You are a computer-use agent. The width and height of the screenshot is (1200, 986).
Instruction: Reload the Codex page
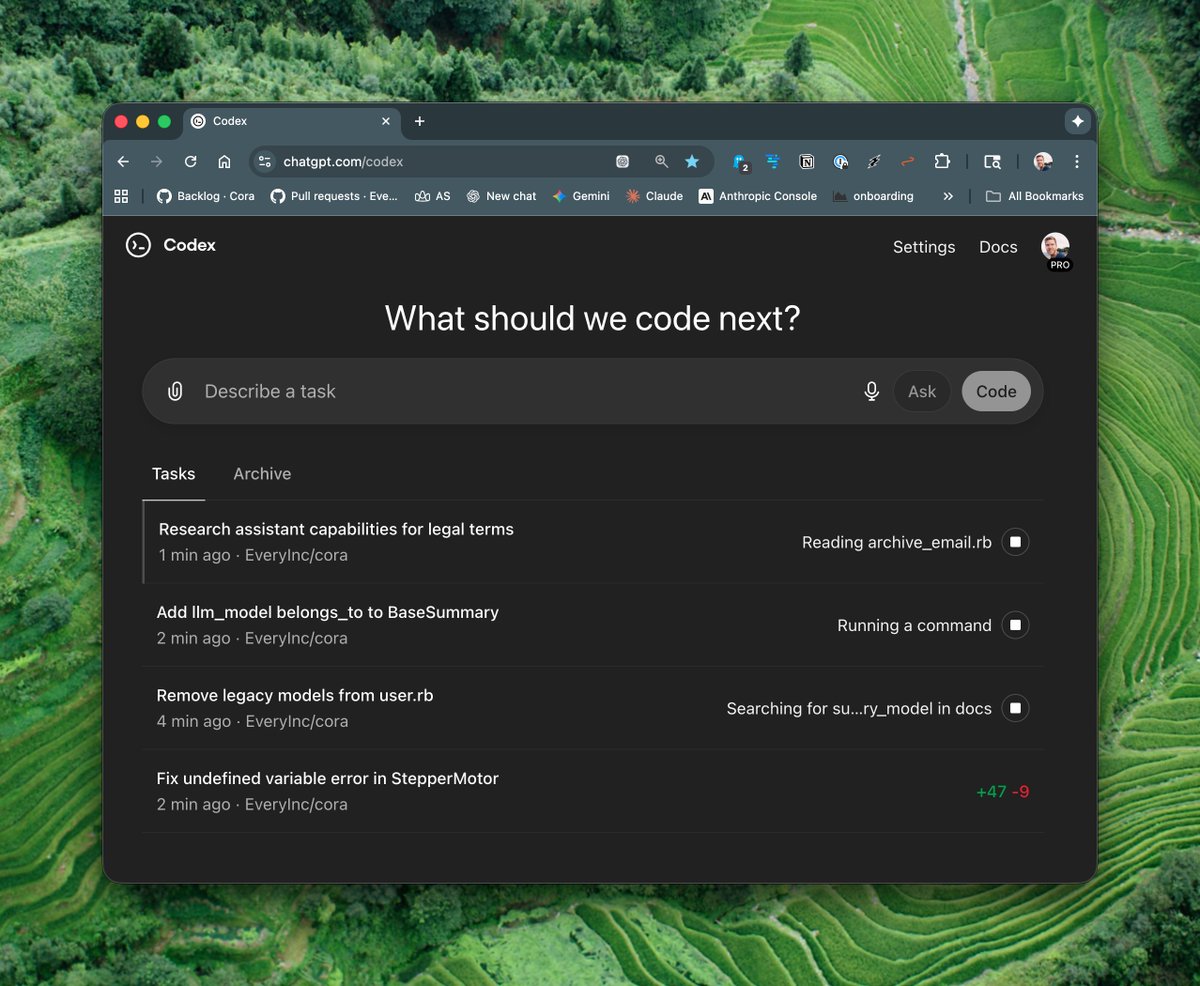190,161
